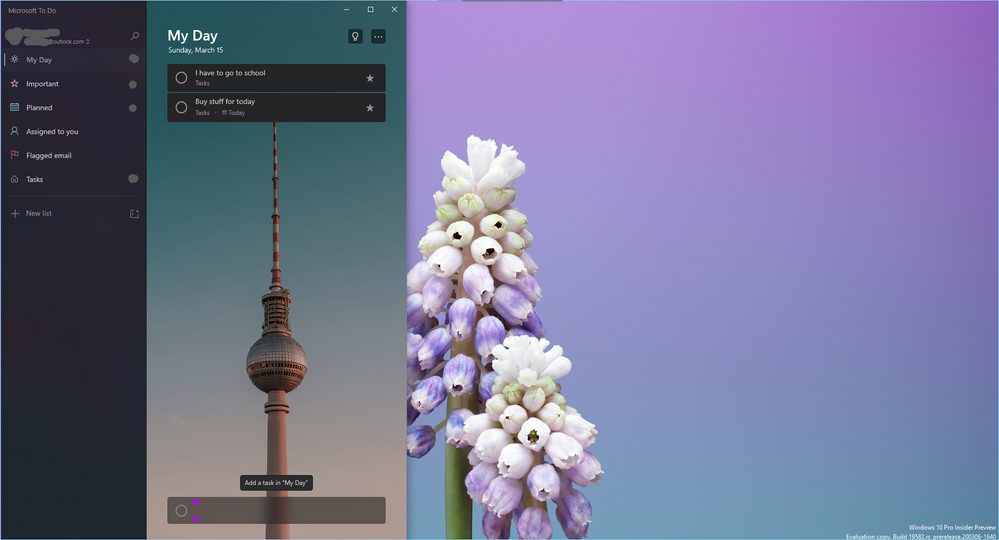Click the star icon beside Important
The image size is (999, 540).
15,83
